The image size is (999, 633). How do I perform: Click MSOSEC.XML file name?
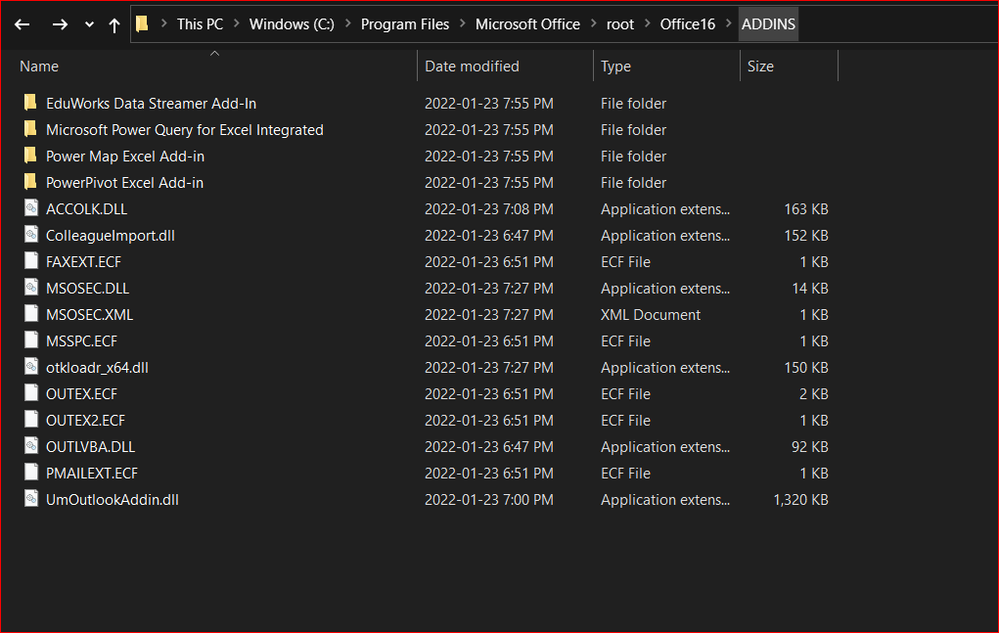(x=89, y=315)
